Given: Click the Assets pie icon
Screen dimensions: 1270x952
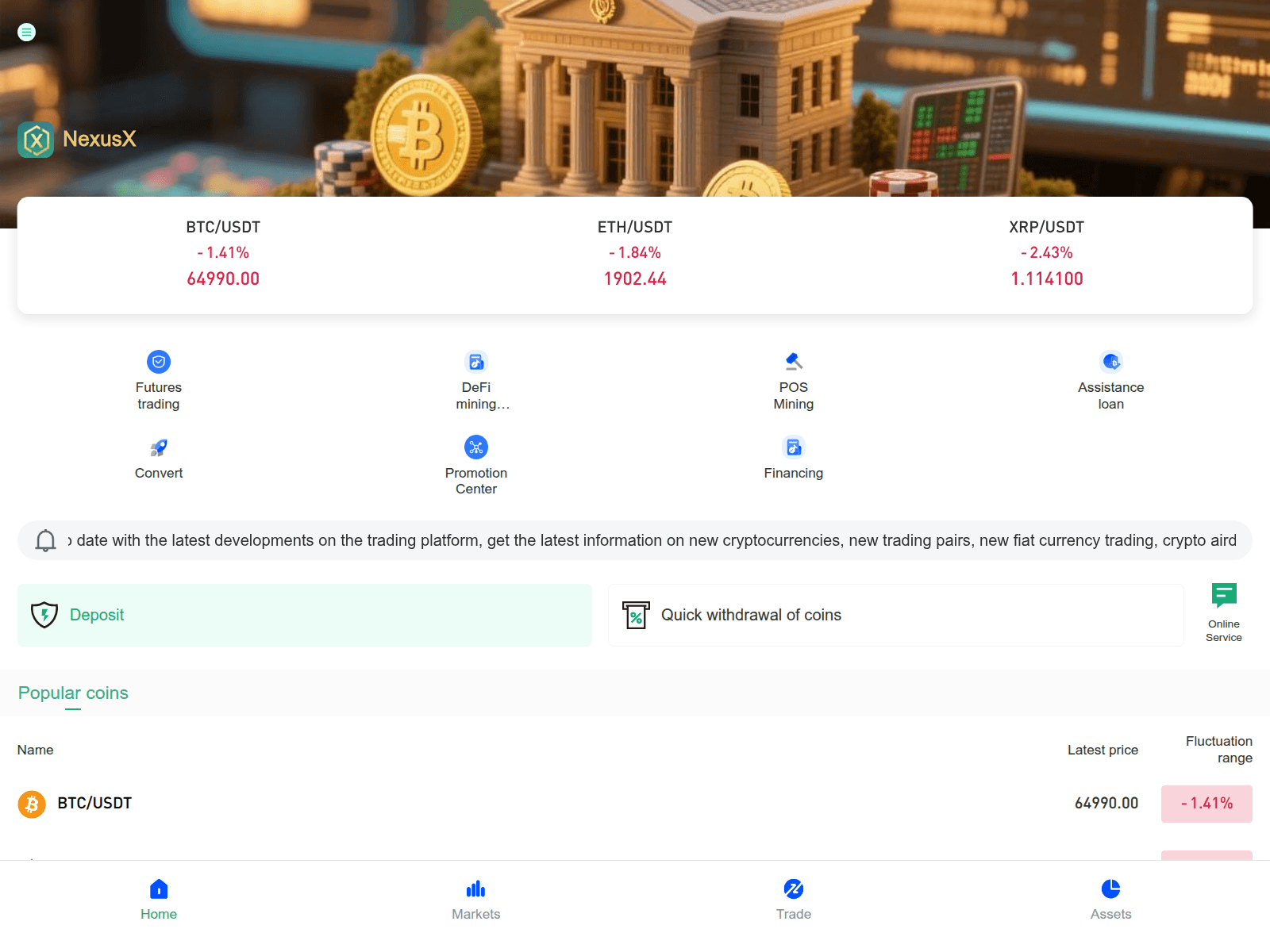Looking at the screenshot, I should pyautogui.click(x=1111, y=889).
